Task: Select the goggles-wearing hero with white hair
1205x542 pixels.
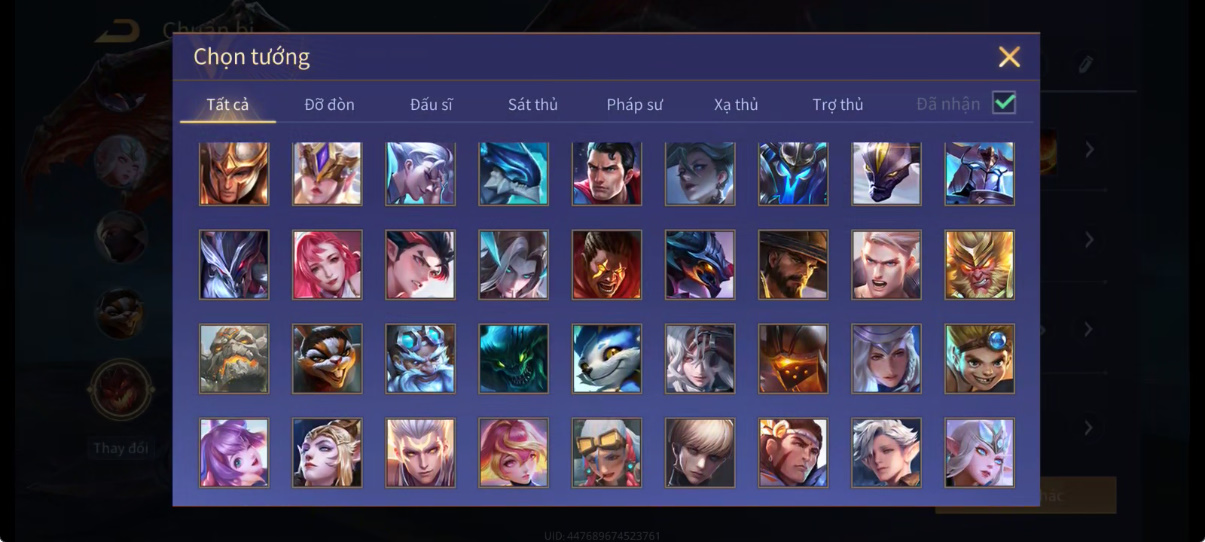Action: point(607,452)
